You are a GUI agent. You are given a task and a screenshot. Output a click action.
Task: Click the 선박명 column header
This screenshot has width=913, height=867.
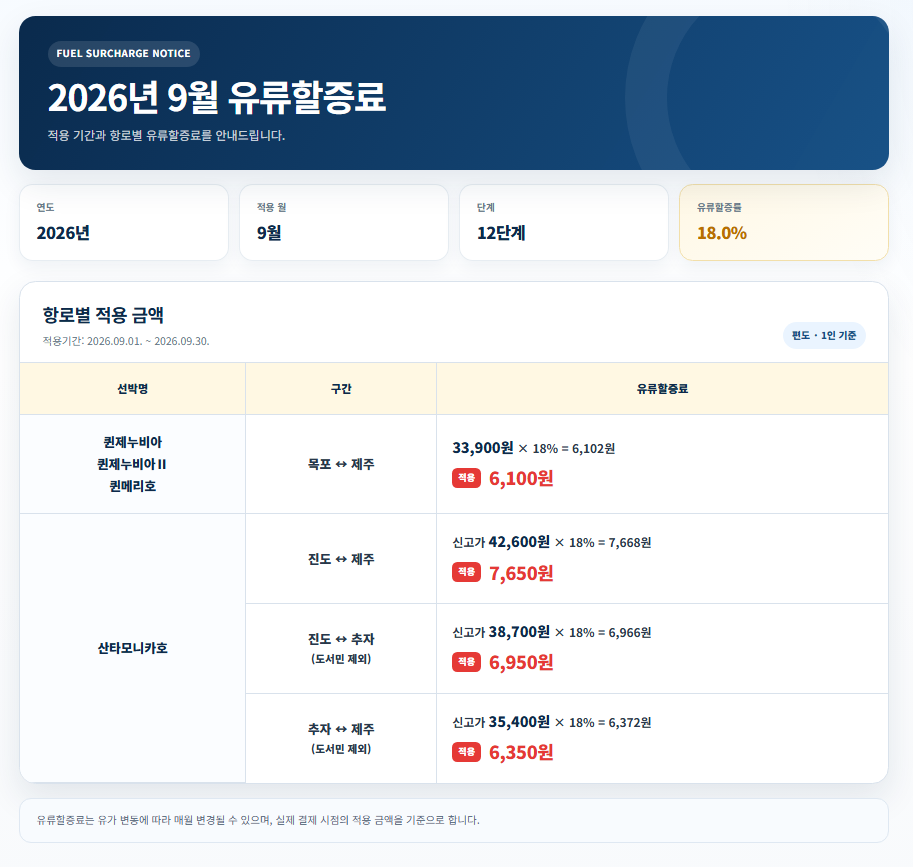(x=133, y=389)
